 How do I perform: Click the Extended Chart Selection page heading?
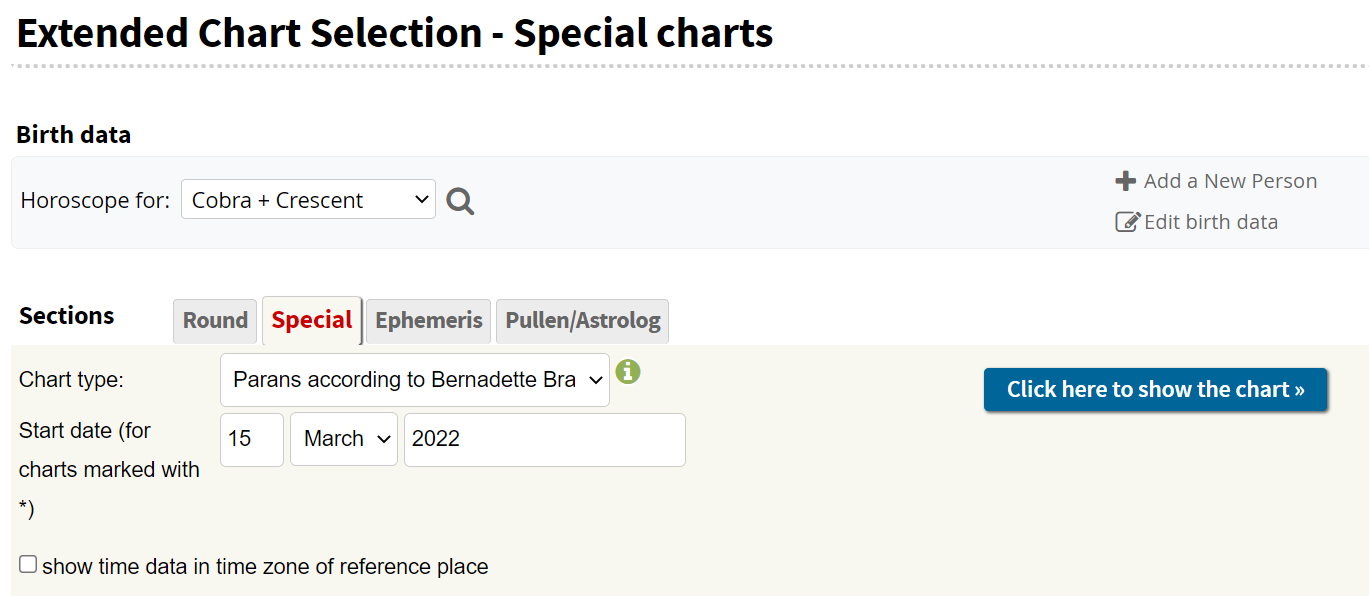[395, 34]
